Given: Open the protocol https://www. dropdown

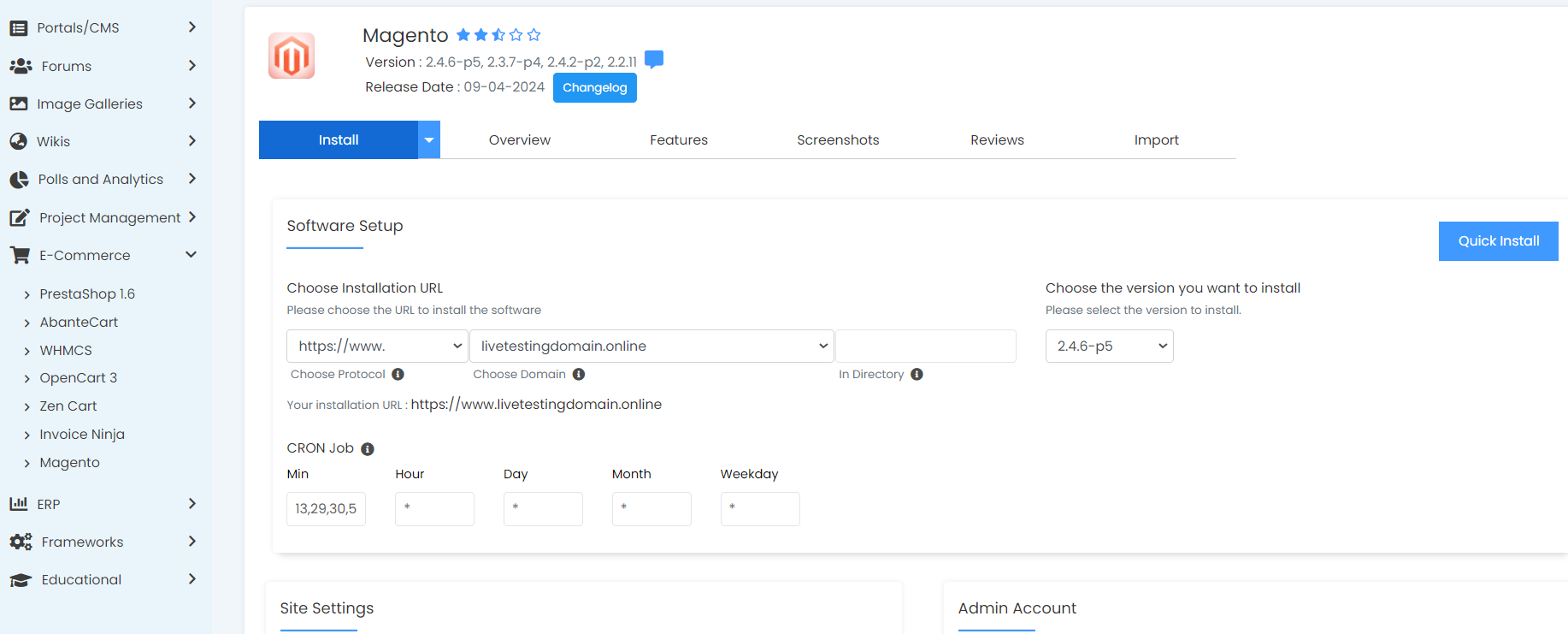Looking at the screenshot, I should tap(377, 346).
